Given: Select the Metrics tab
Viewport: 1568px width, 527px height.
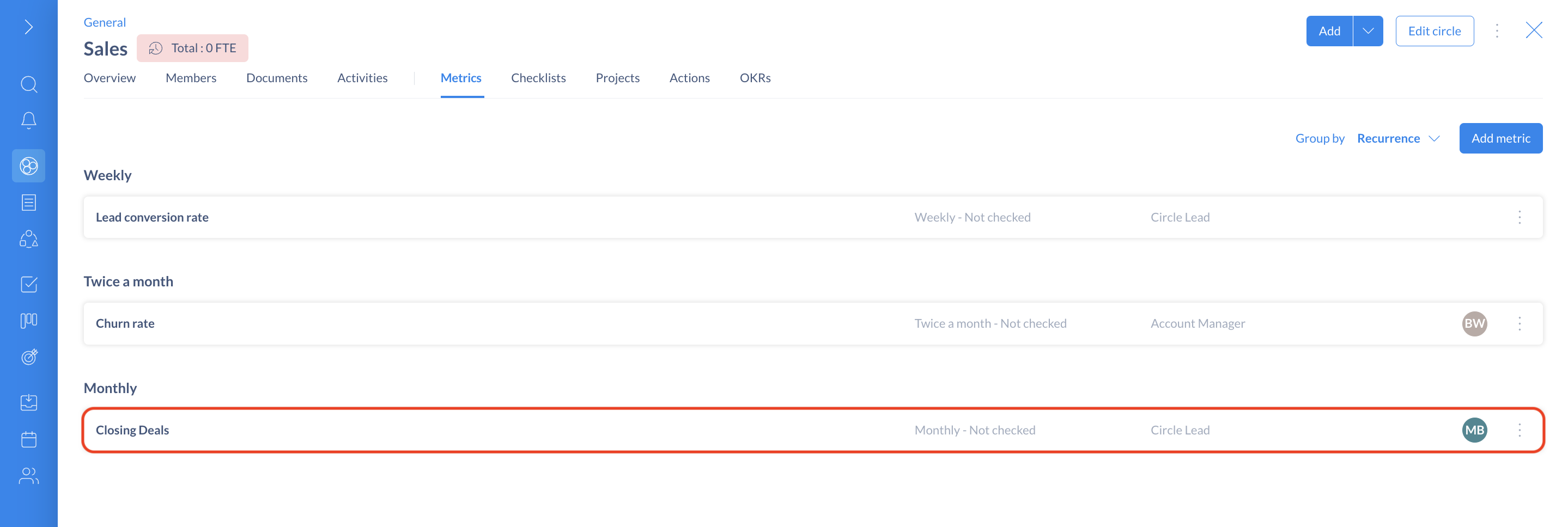Looking at the screenshot, I should pos(461,78).
